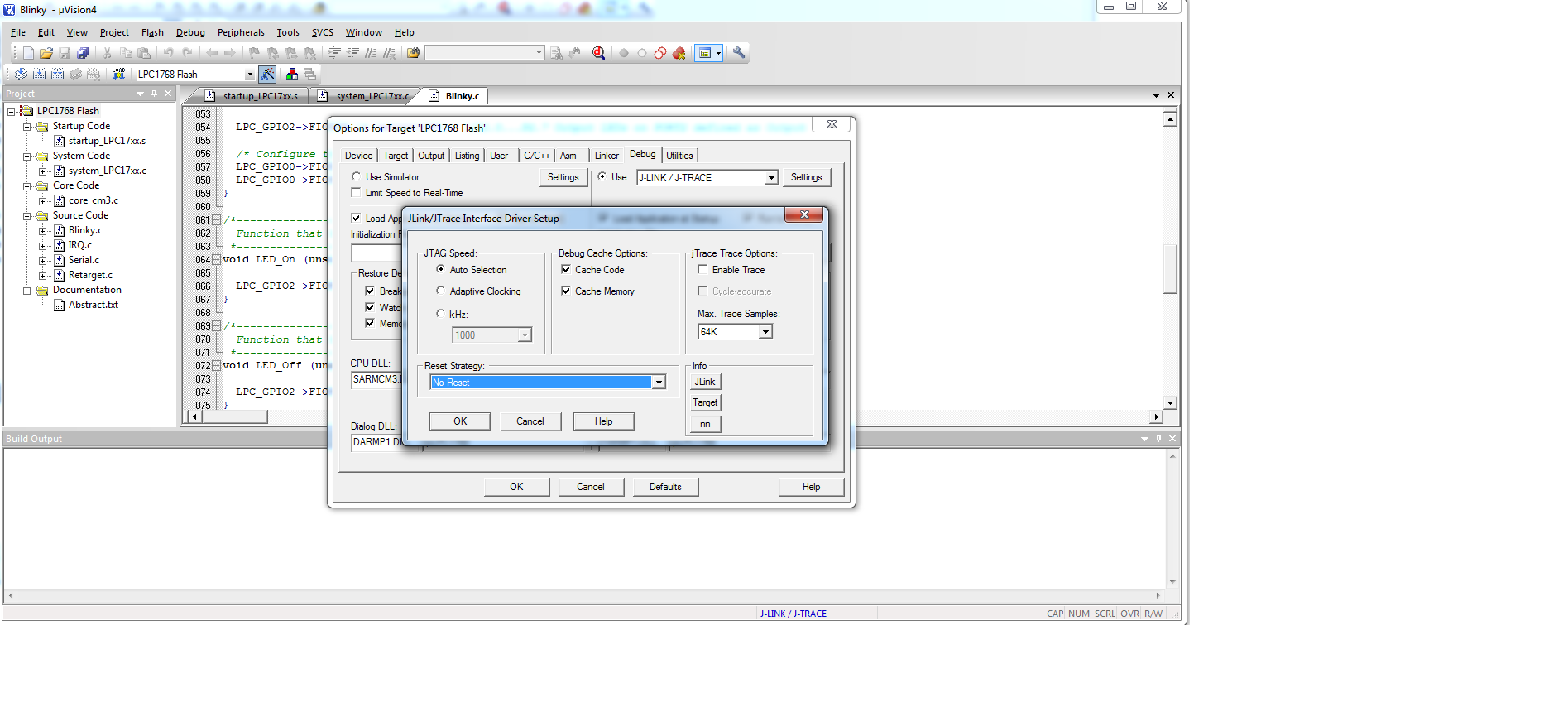Viewport: 1568px width, 717px height.
Task: Click the Build target icon
Action: [x=39, y=74]
